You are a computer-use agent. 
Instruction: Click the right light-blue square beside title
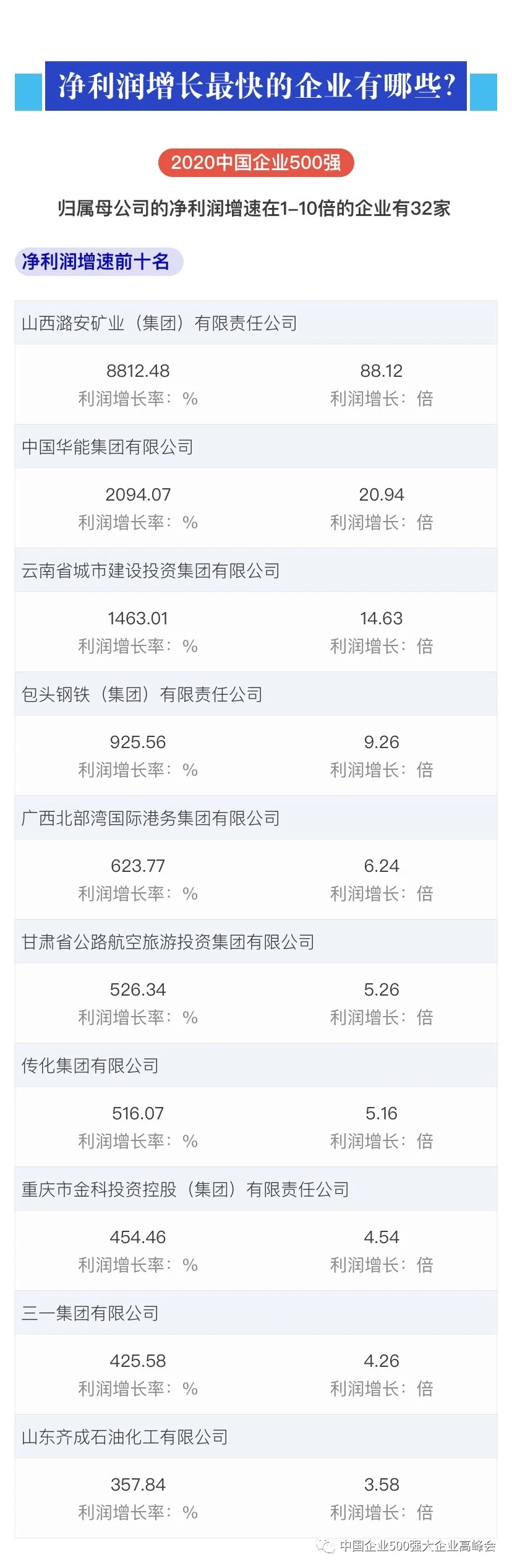tap(483, 92)
